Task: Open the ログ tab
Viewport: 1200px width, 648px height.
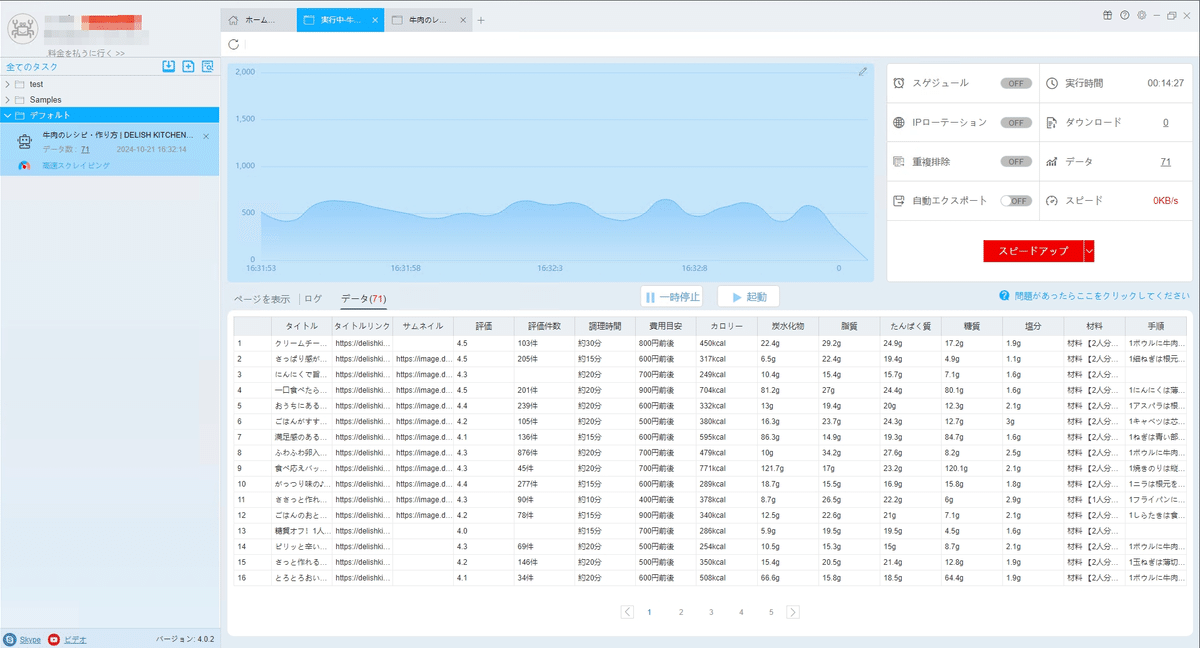Action: coord(313,298)
